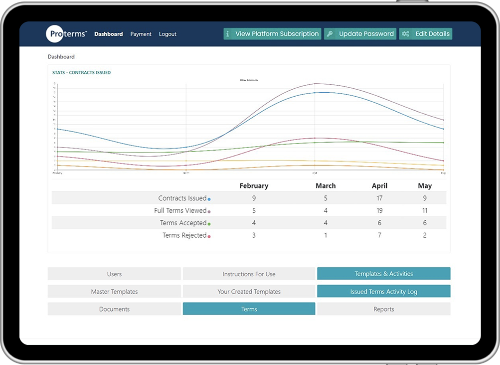Screen dimensions: 500x365
Task: Go to the Payment menu item
Action: 141,34
